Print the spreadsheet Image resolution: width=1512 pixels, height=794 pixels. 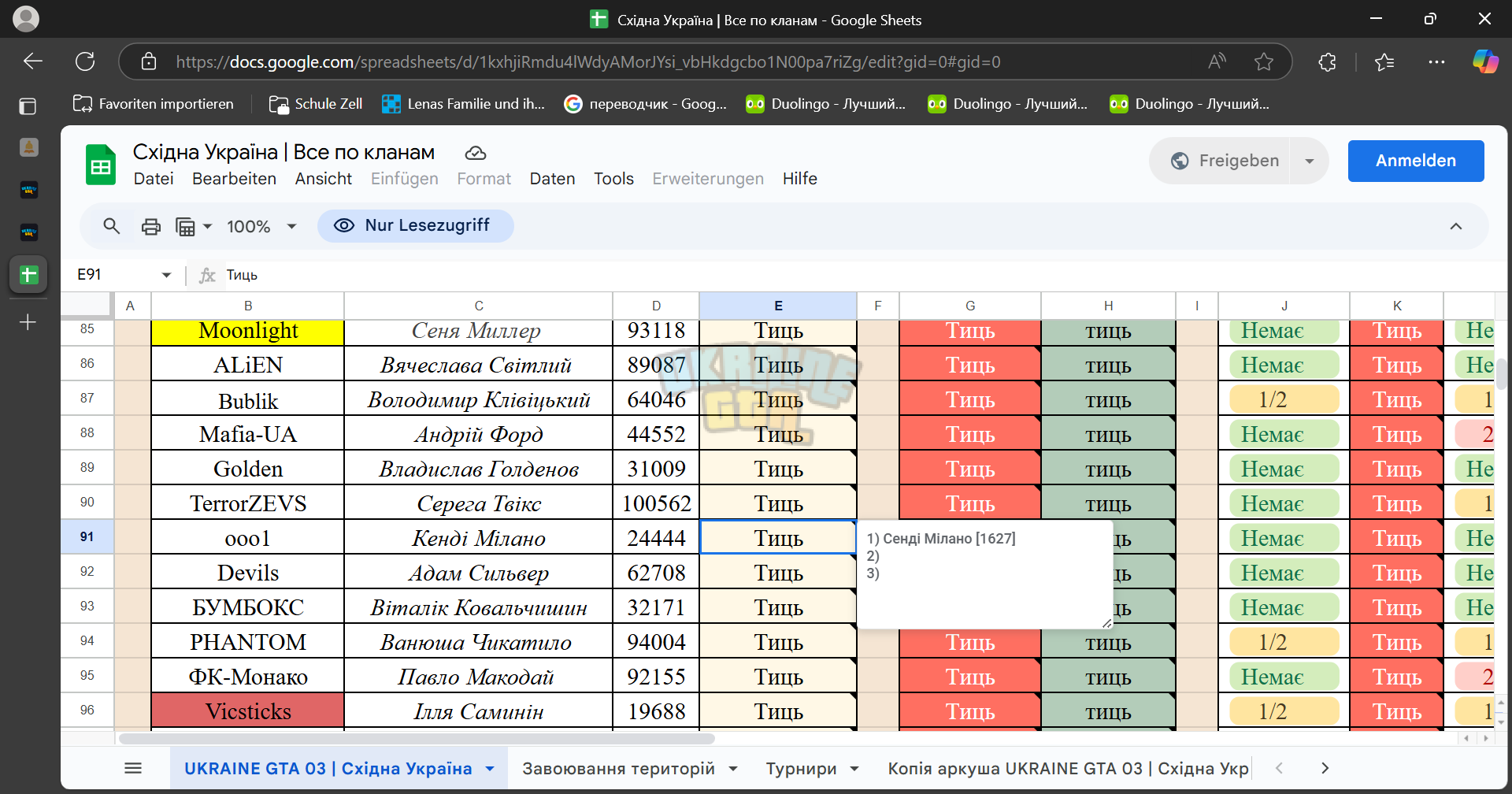click(150, 227)
